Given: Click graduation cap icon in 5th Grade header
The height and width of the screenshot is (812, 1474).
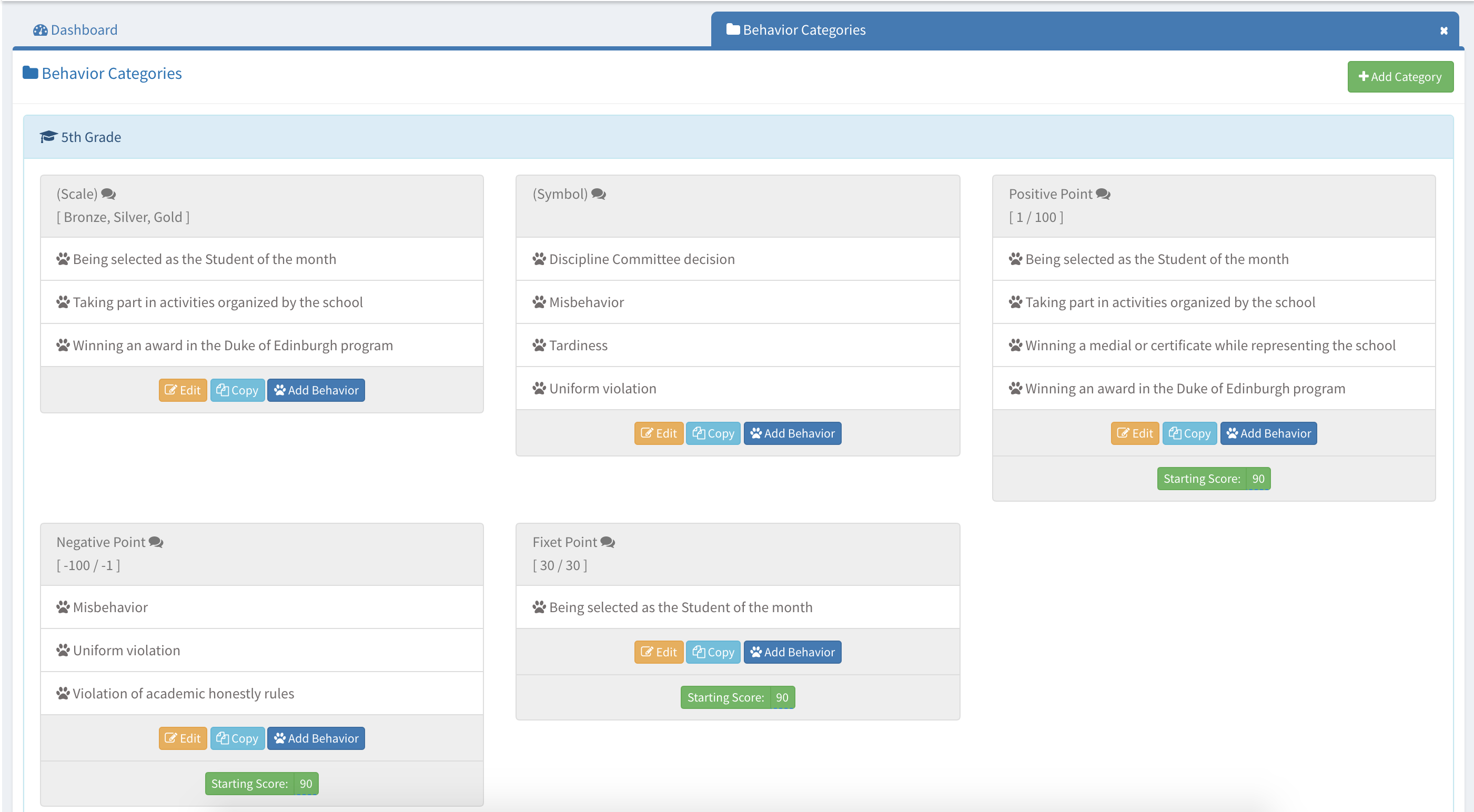Looking at the screenshot, I should [48, 137].
